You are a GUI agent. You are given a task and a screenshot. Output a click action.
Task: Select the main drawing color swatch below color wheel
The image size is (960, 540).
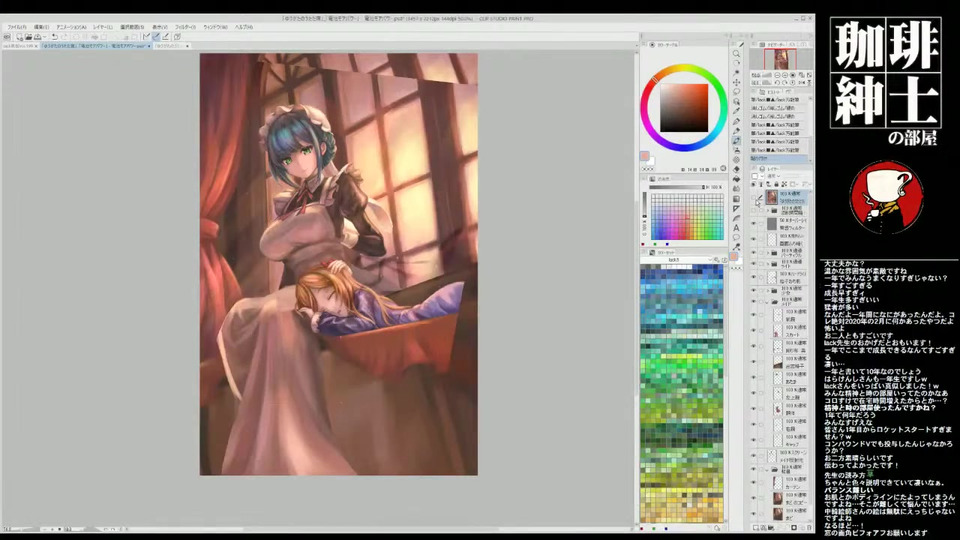(x=645, y=156)
